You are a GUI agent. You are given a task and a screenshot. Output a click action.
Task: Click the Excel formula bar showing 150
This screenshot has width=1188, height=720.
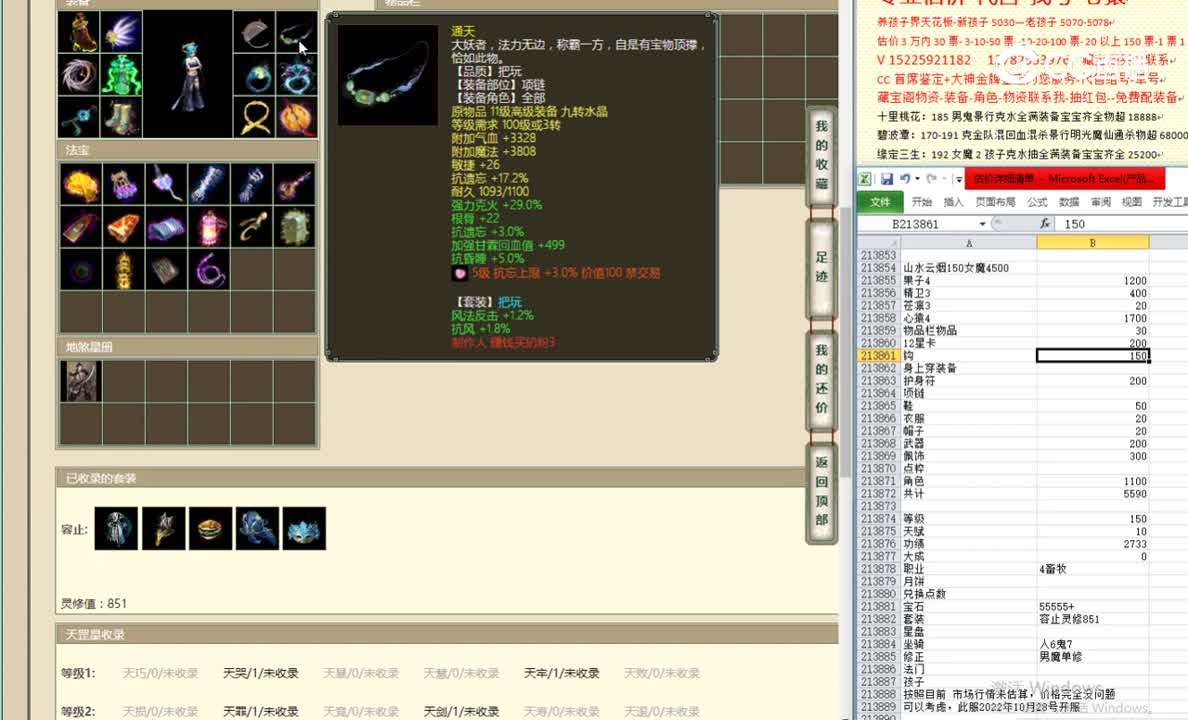click(x=1123, y=224)
